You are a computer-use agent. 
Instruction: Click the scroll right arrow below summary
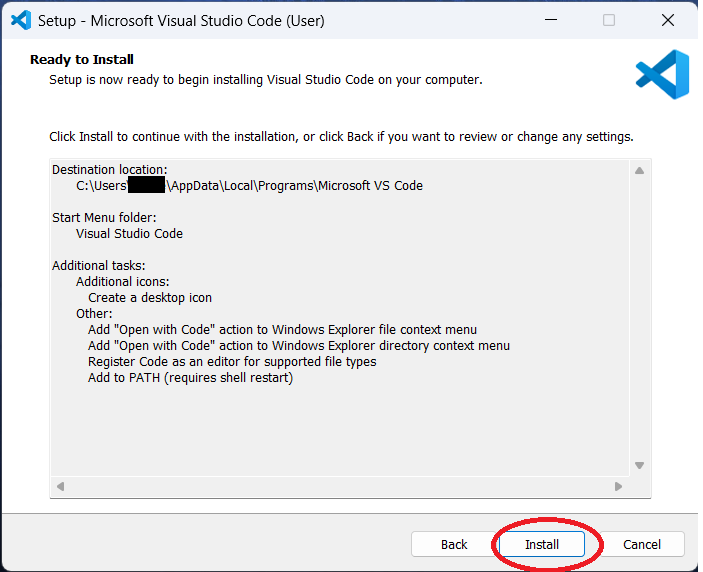pyautogui.click(x=619, y=487)
